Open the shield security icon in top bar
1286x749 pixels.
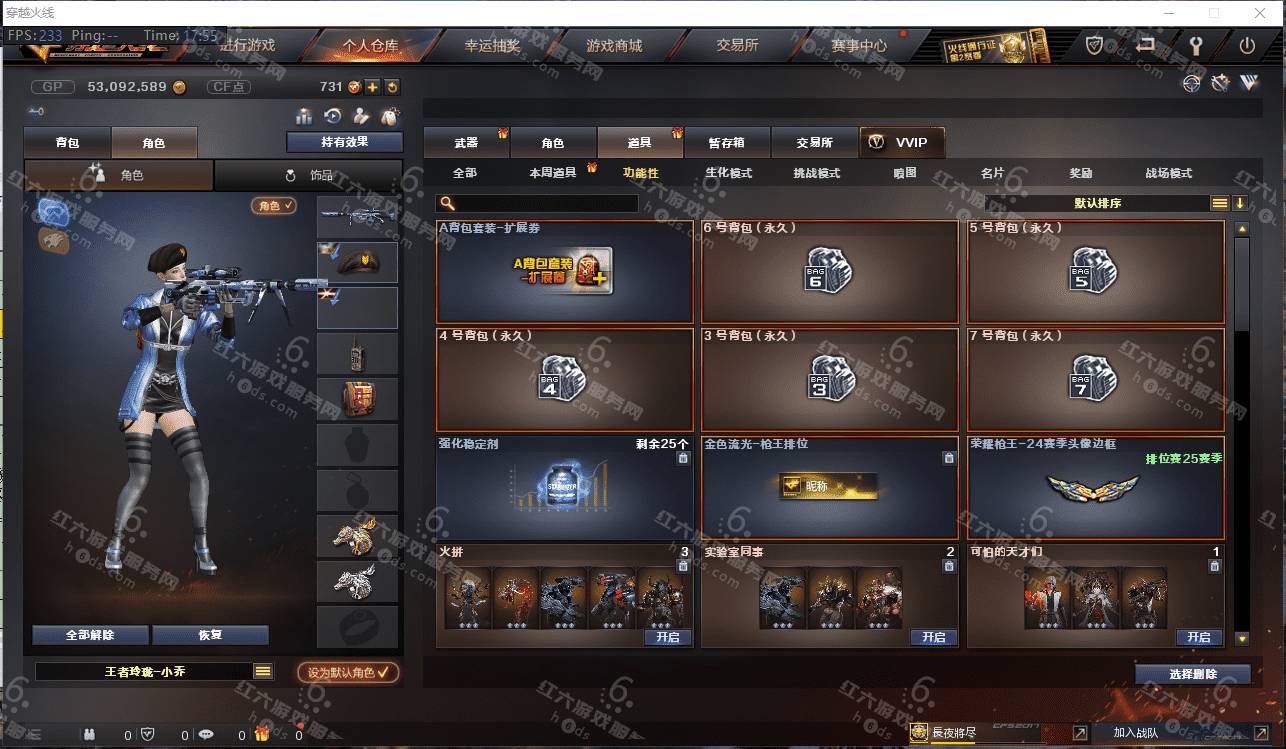1095,45
